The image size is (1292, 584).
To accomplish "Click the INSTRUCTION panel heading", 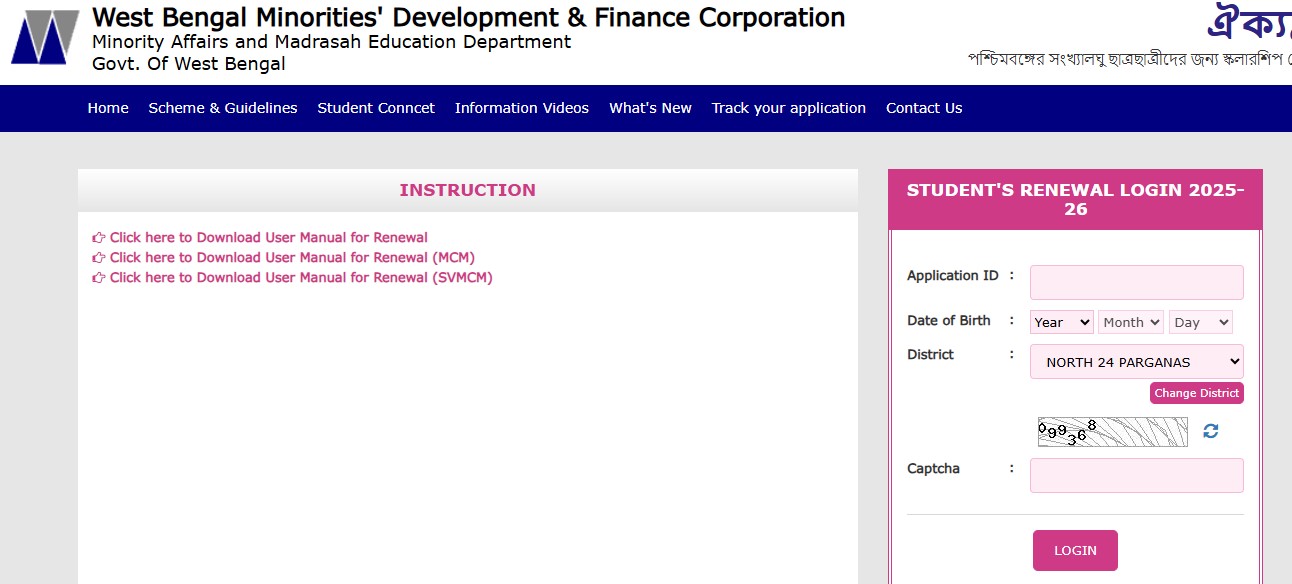I will 468,190.
